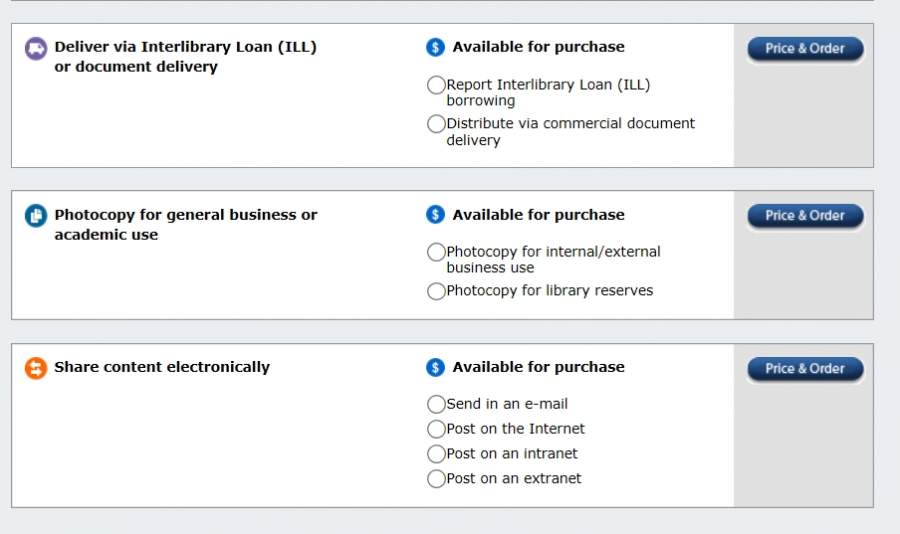This screenshot has height=534, width=900.
Task: Pick Post on an extranet option
Action: [436, 479]
